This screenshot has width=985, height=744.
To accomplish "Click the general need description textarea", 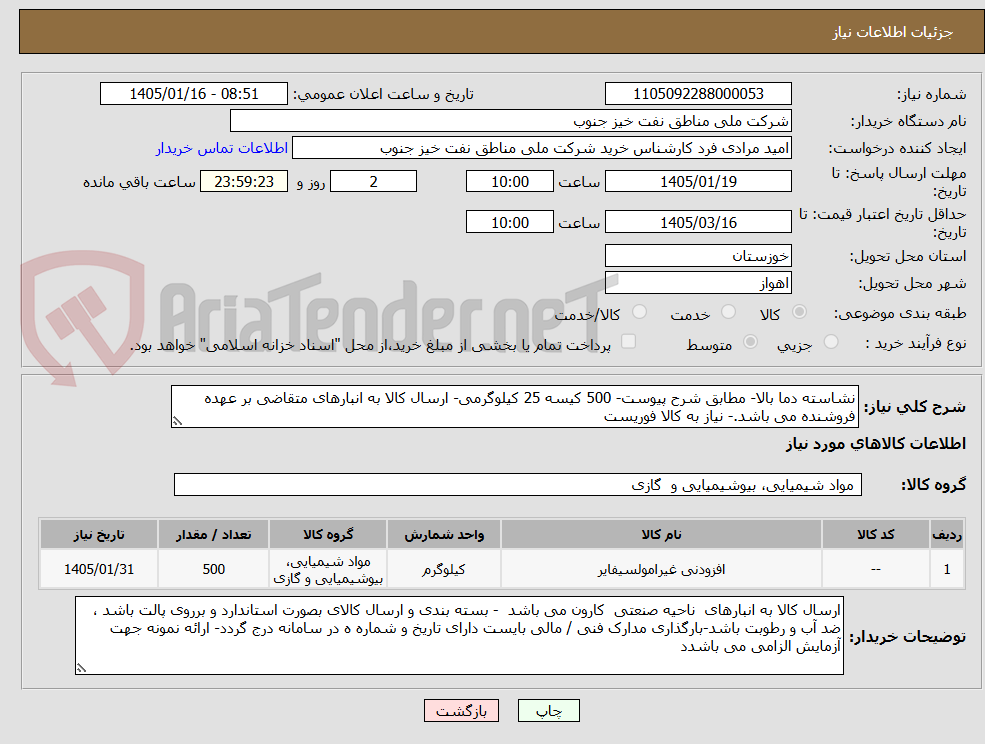I will pyautogui.click(x=514, y=407).
